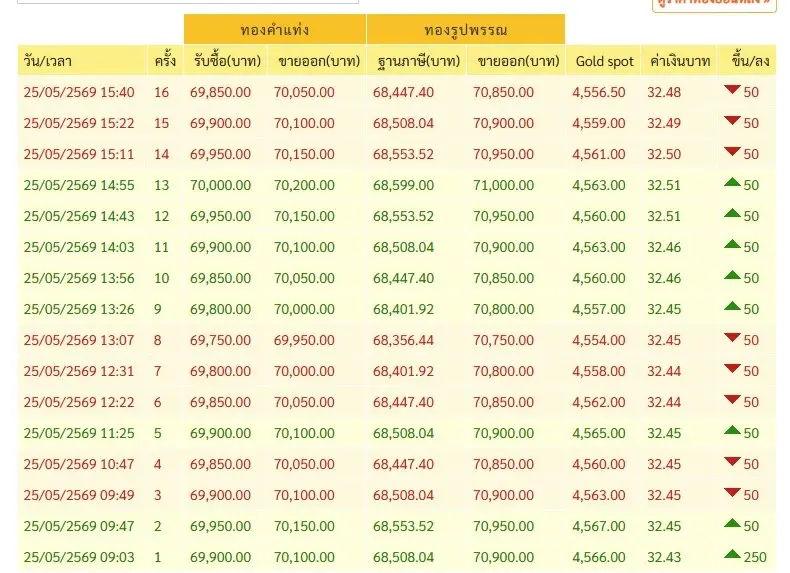Select date cell 25/05/2569 11:25

click(79, 433)
